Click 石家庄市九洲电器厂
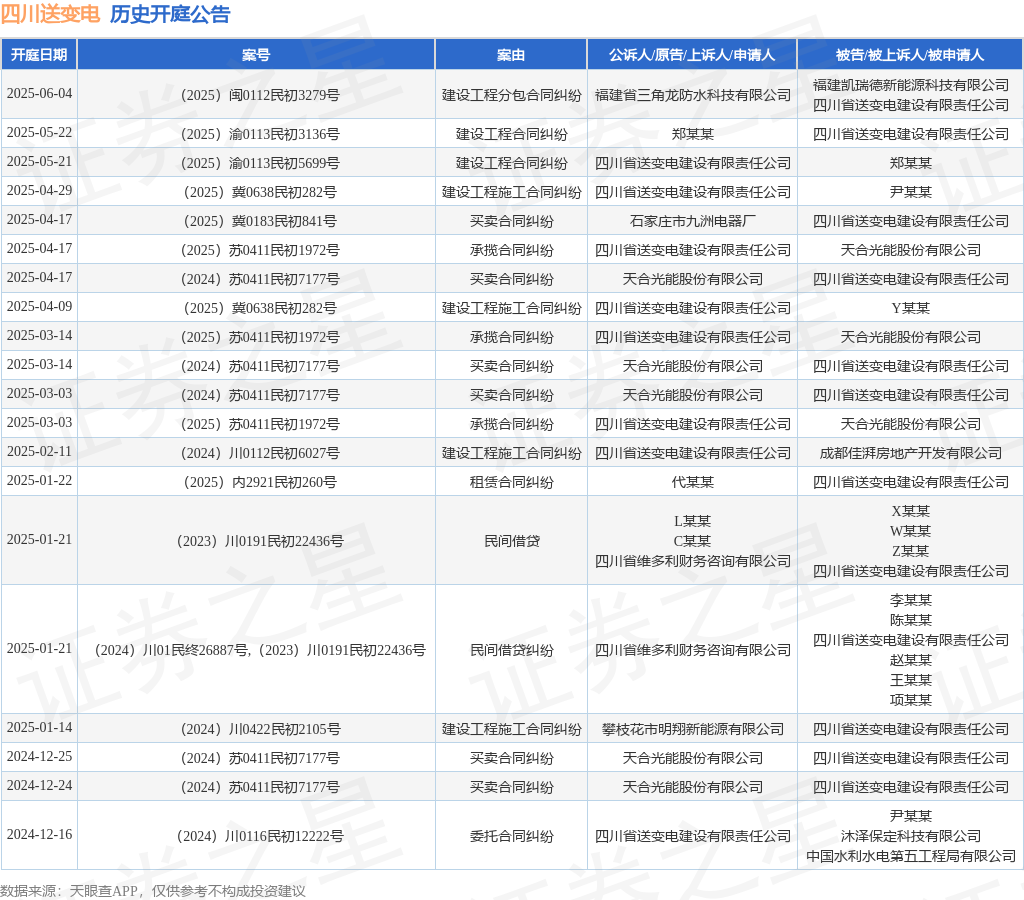This screenshot has width=1024, height=900. pyautogui.click(x=692, y=221)
